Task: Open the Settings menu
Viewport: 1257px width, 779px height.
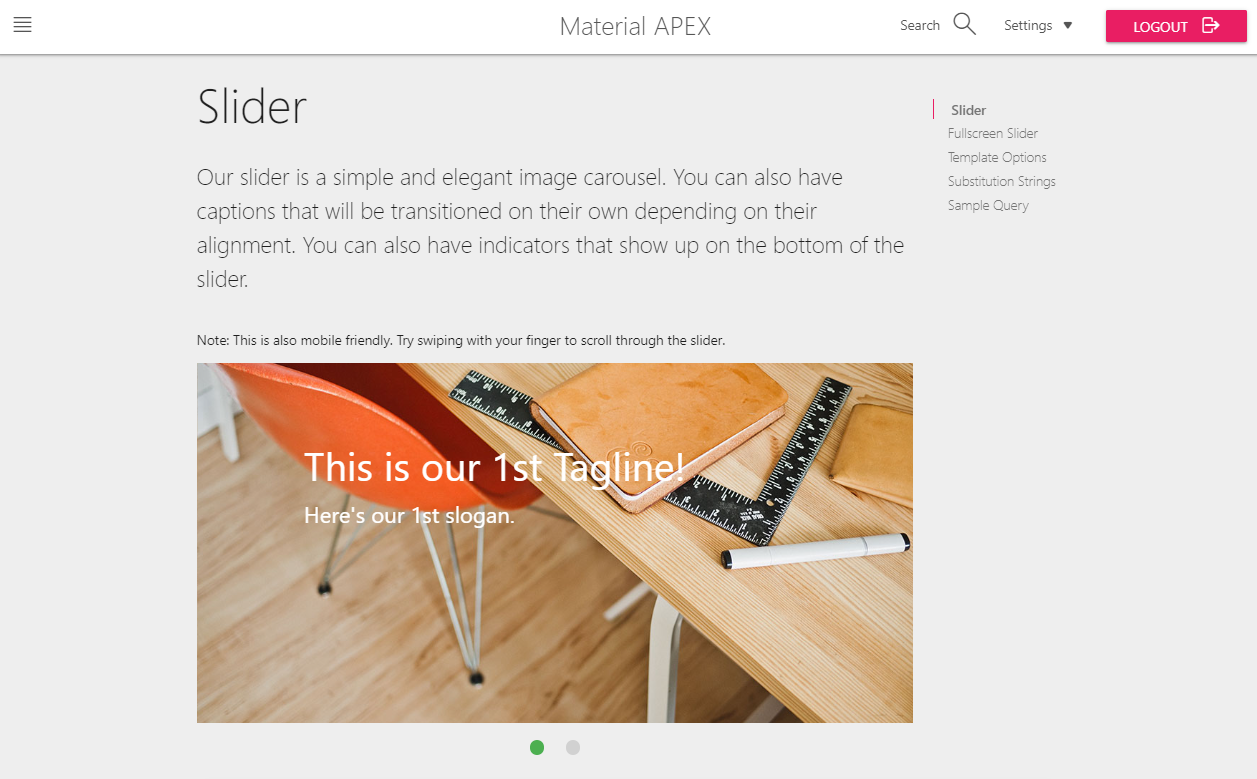Action: click(1038, 26)
